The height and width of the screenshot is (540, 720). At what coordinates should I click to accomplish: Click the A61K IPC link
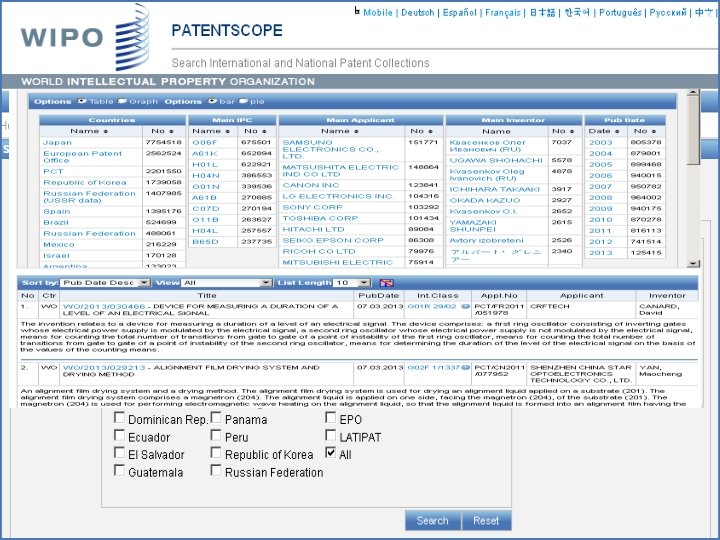(205, 154)
